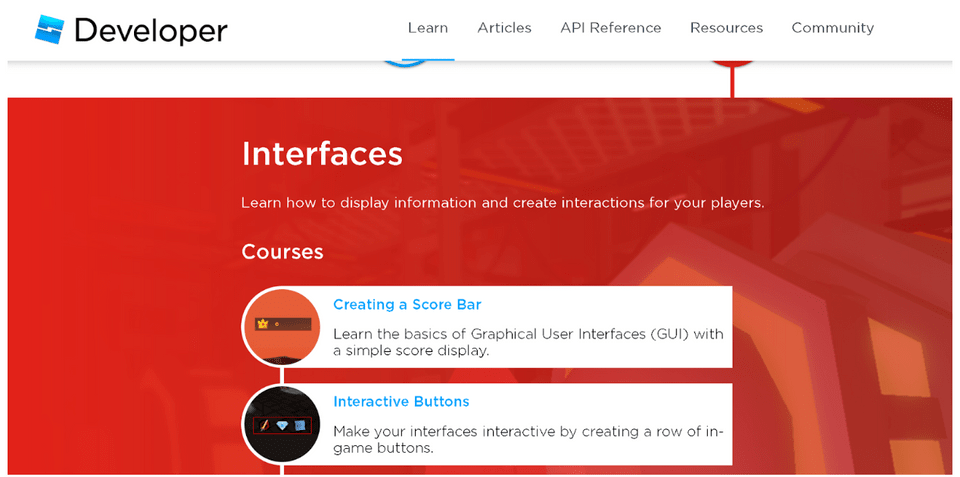Screen dimensions: 960x477
Task: Click the Creating a Score Bar thumbnail
Action: (282, 326)
